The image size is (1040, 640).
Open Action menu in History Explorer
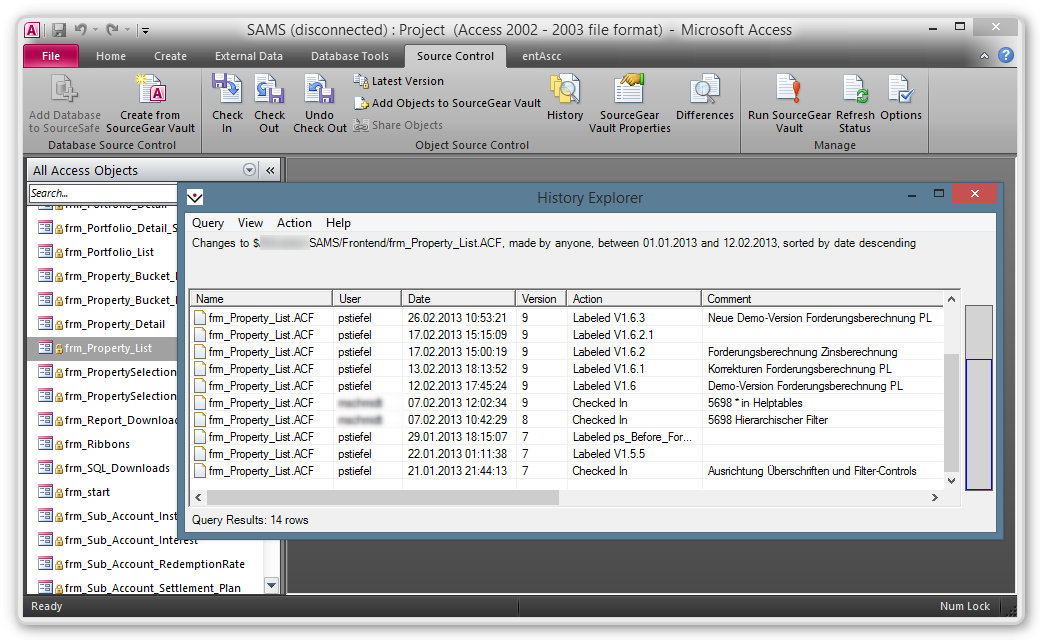[x=294, y=223]
